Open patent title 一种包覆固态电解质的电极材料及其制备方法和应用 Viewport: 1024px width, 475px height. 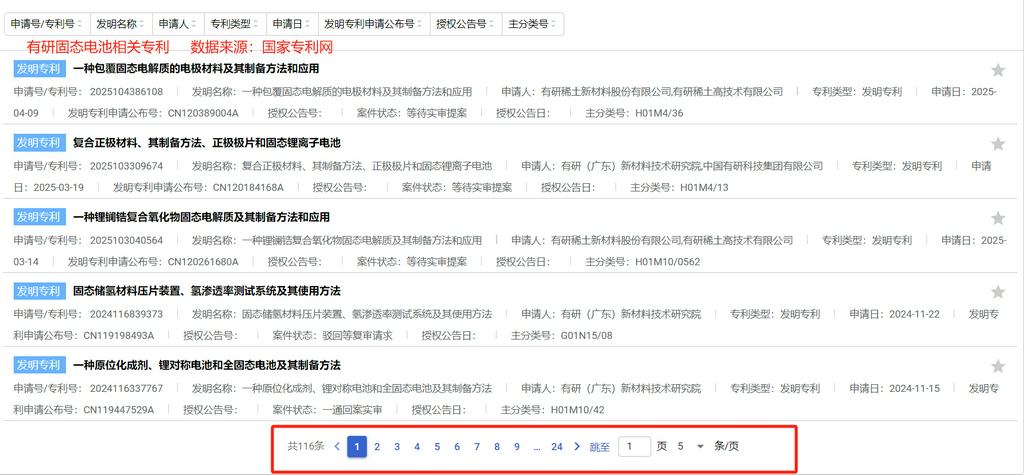tap(196, 69)
